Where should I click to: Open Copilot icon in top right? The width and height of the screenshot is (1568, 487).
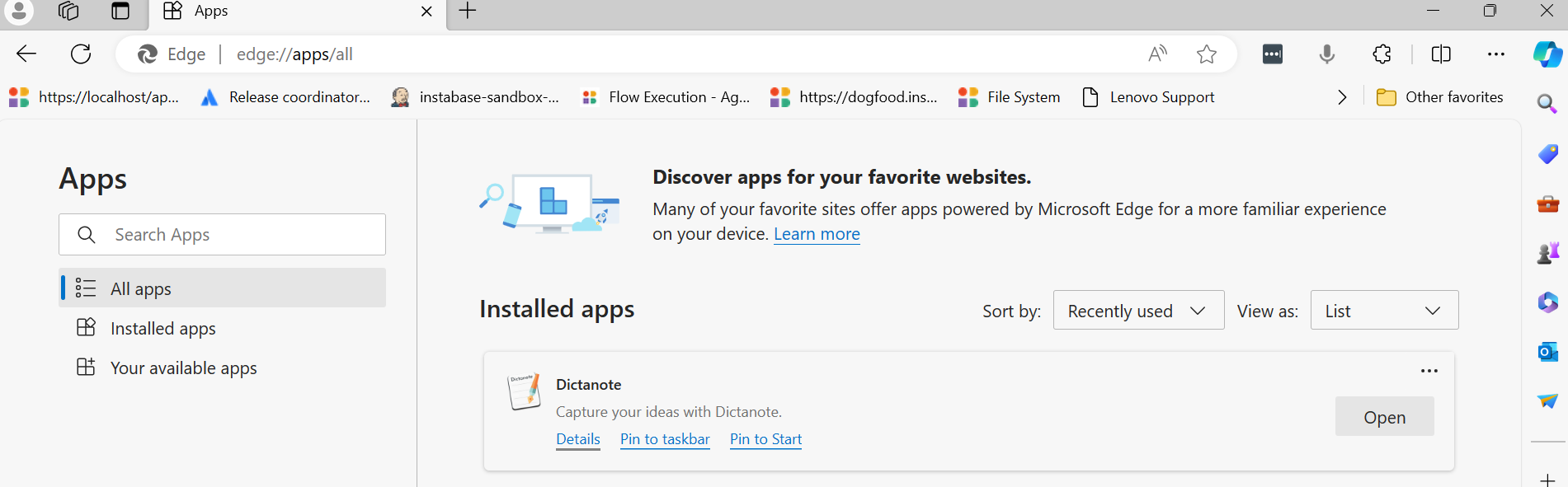pos(1547,54)
